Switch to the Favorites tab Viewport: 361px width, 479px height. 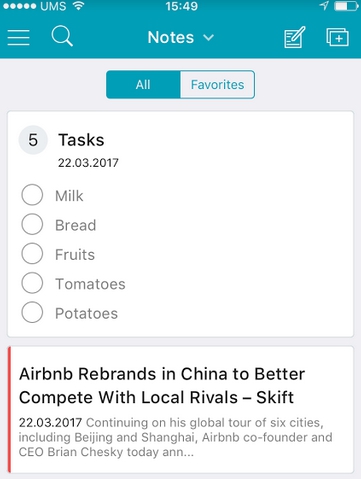(x=217, y=84)
